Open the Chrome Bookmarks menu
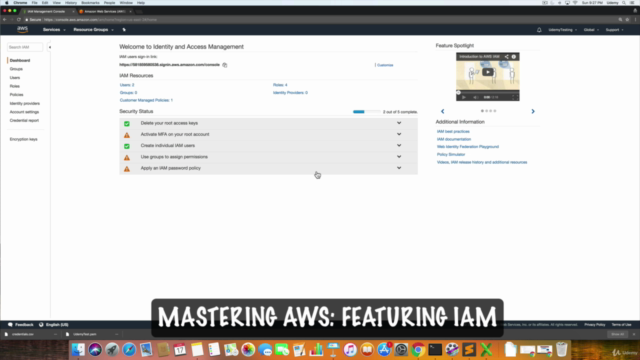640x360 pixels. pos(90,3)
